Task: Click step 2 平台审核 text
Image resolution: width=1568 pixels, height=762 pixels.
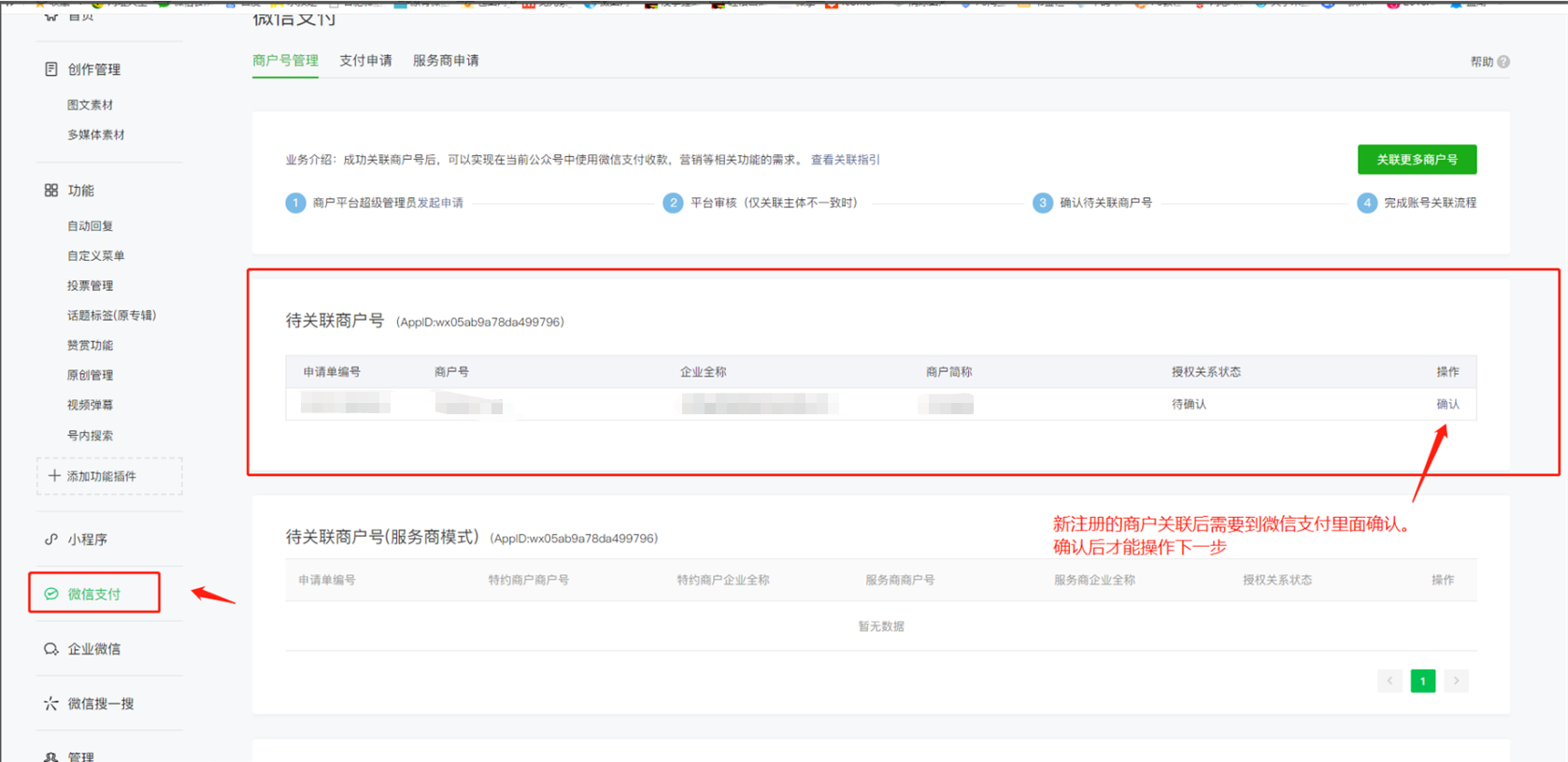Action: pos(774,203)
